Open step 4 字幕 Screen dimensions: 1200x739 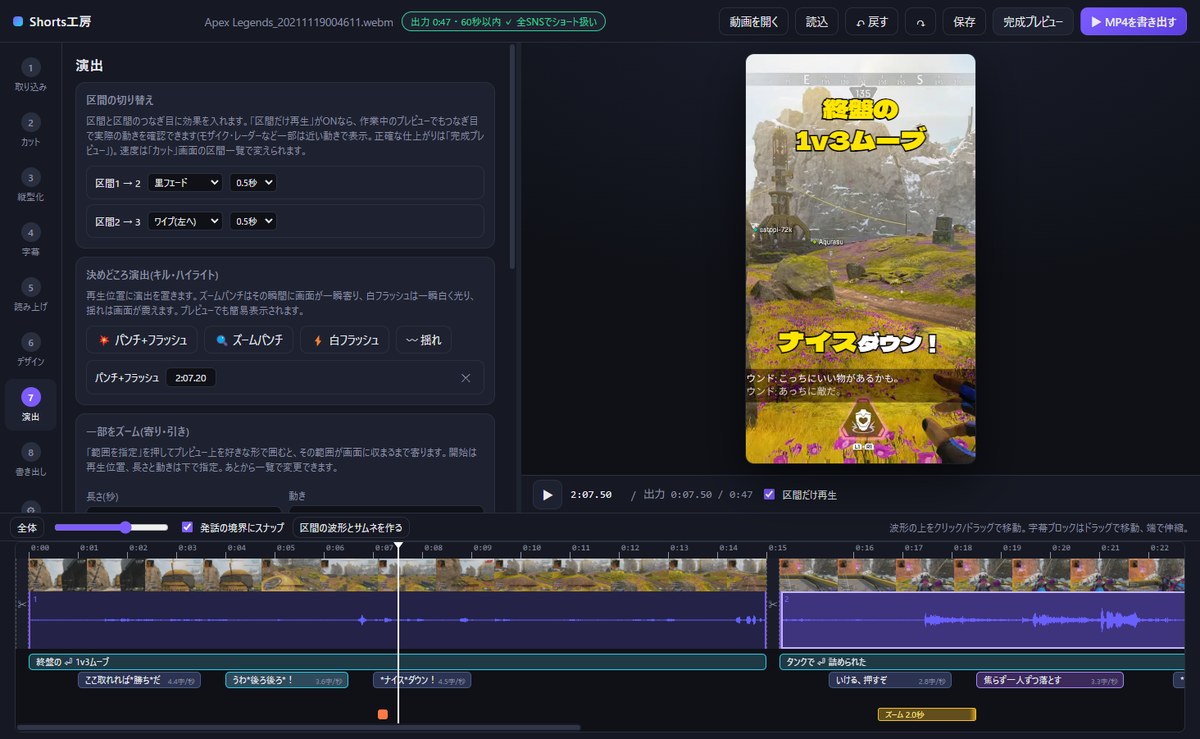[30, 241]
